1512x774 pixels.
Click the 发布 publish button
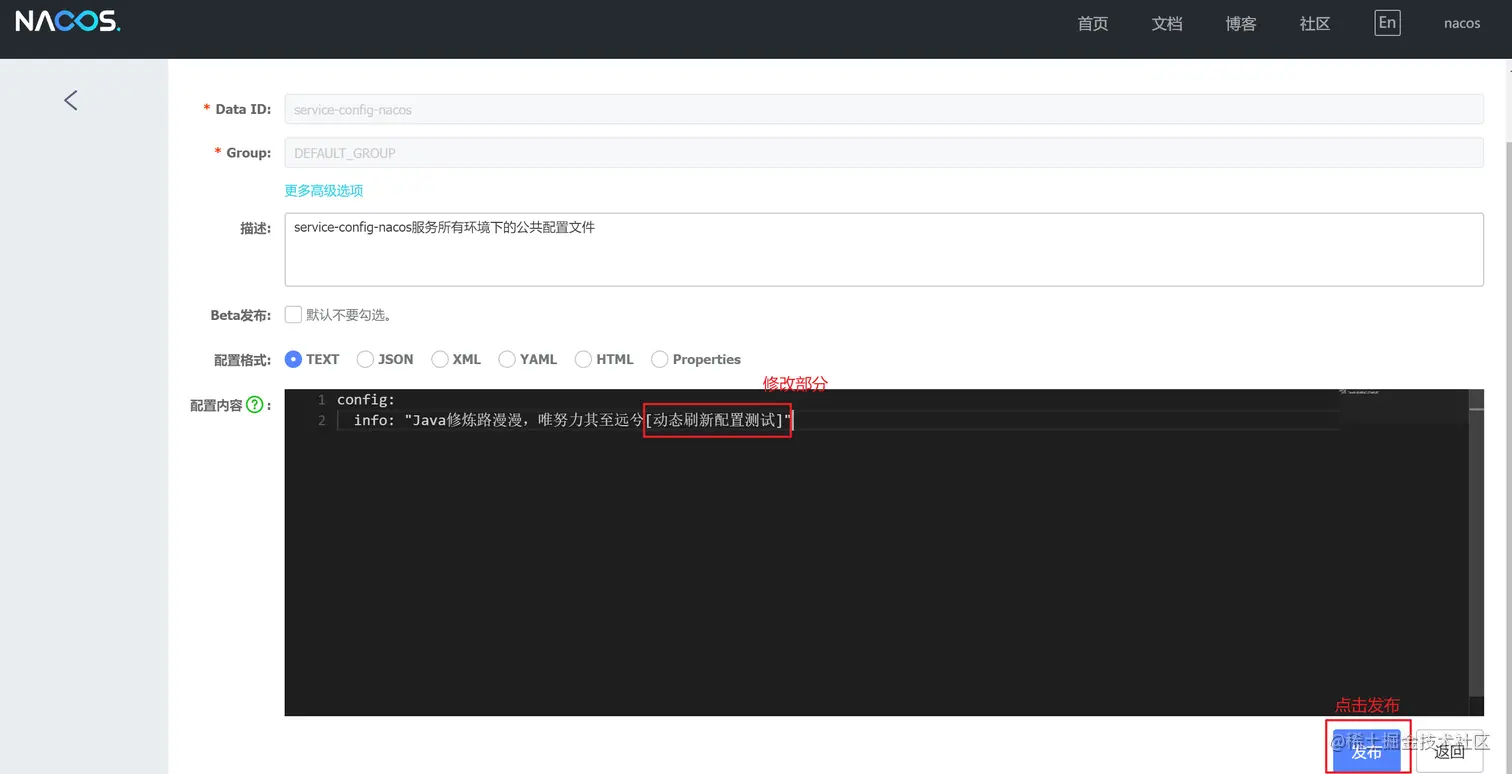[1367, 749]
